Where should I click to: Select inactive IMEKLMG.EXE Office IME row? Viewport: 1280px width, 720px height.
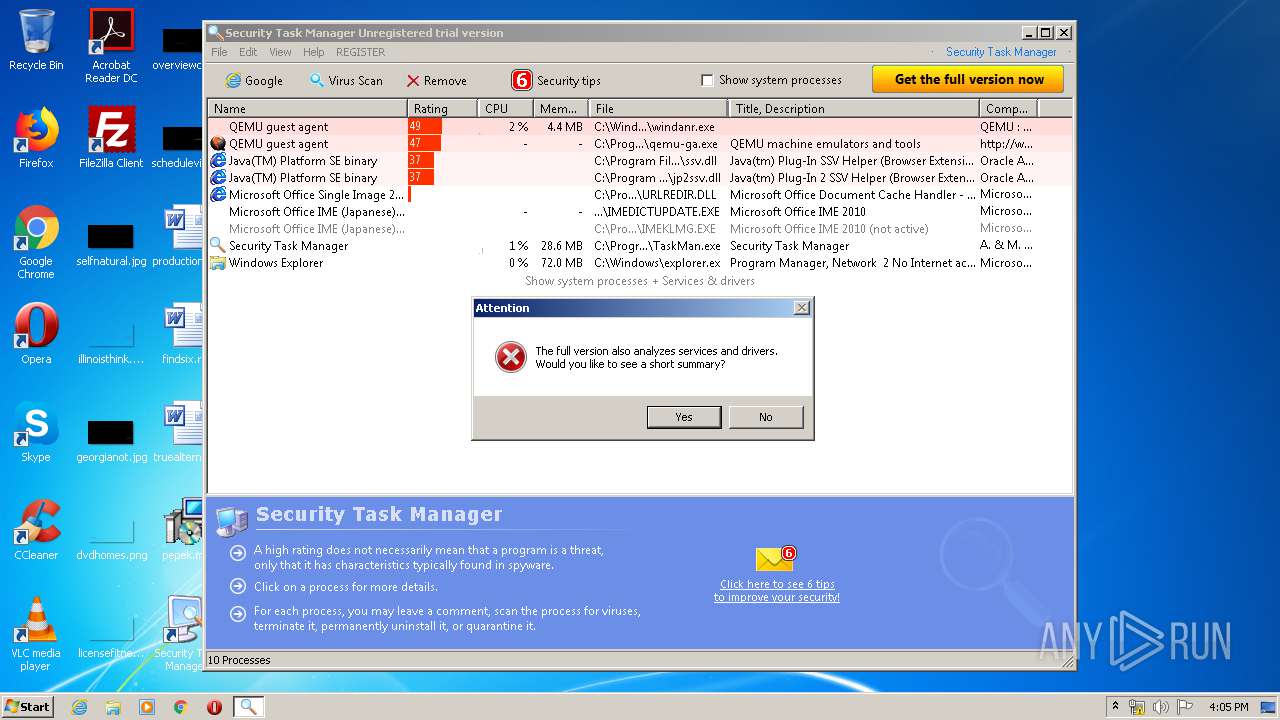point(640,229)
